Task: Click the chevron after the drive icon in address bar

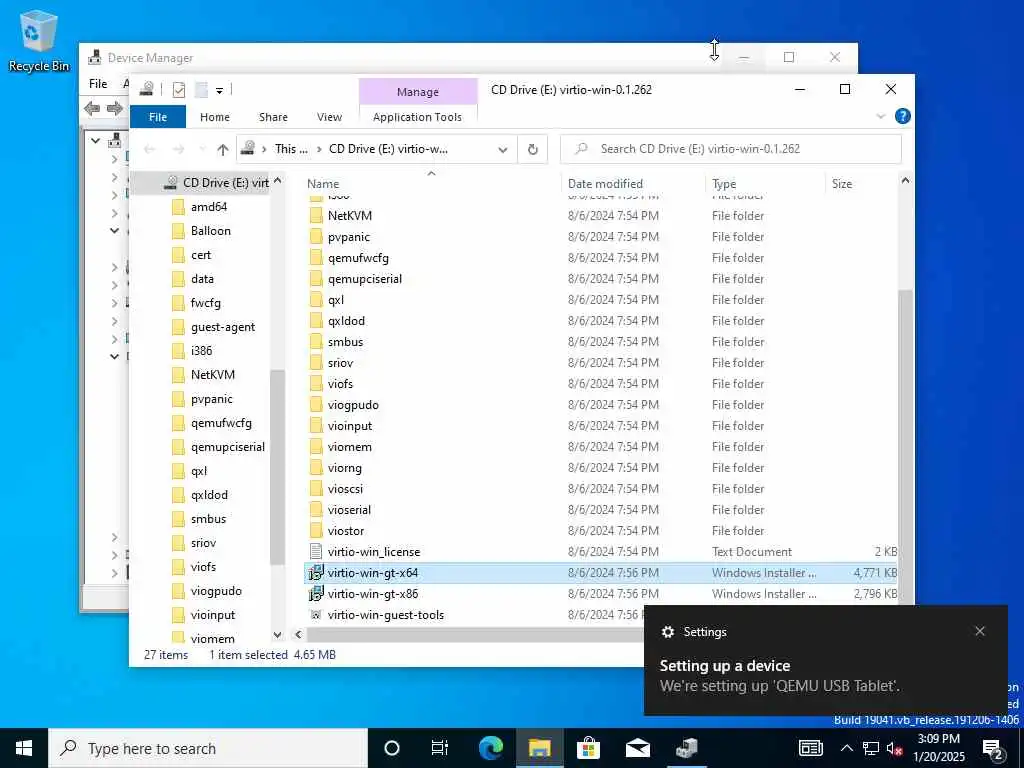Action: pos(264,150)
